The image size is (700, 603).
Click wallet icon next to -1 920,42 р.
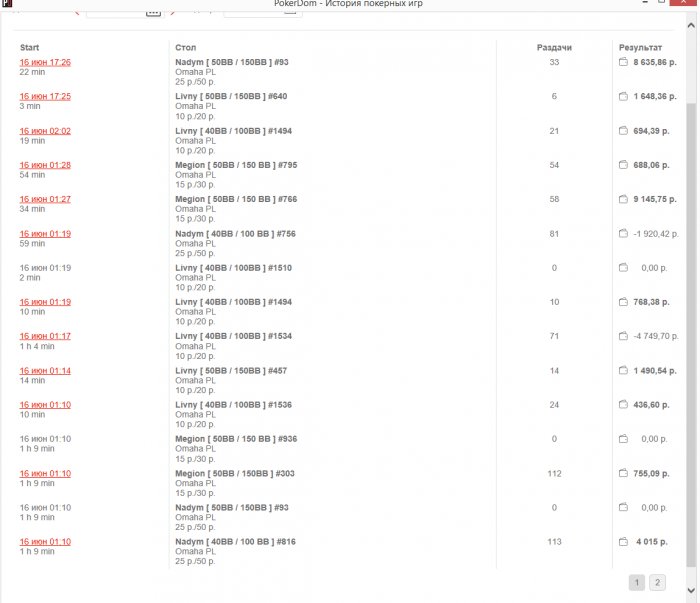tap(623, 233)
